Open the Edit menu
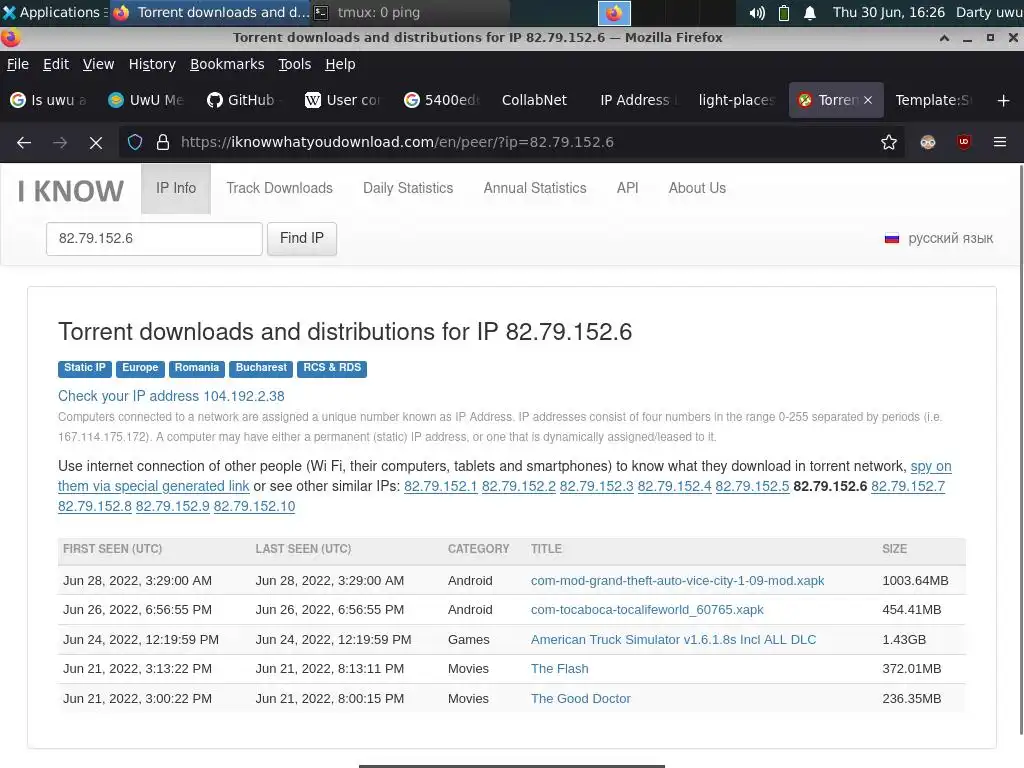The image size is (1024, 768). pos(56,64)
